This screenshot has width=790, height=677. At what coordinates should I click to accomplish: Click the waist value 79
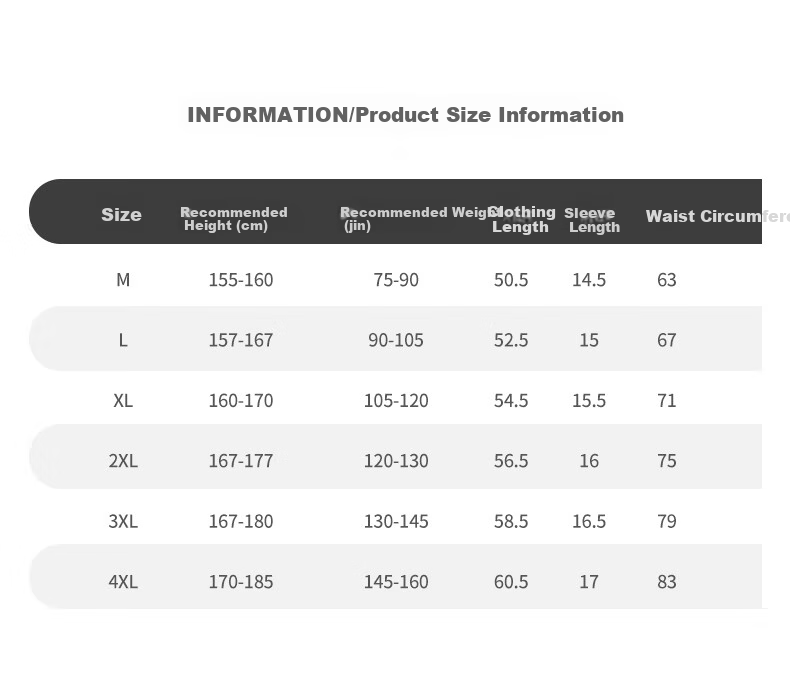click(x=667, y=521)
